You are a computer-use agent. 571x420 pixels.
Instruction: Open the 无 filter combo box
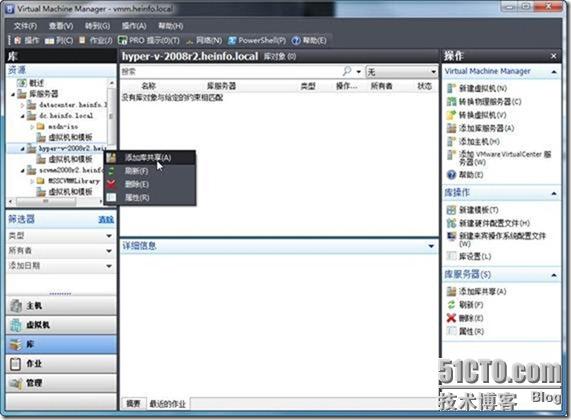402,71
